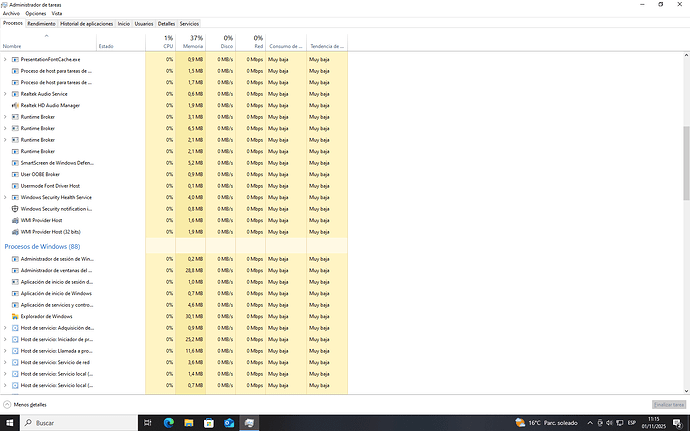Expand the Windows Security Health Service row
690x431 pixels.
coord(5,197)
